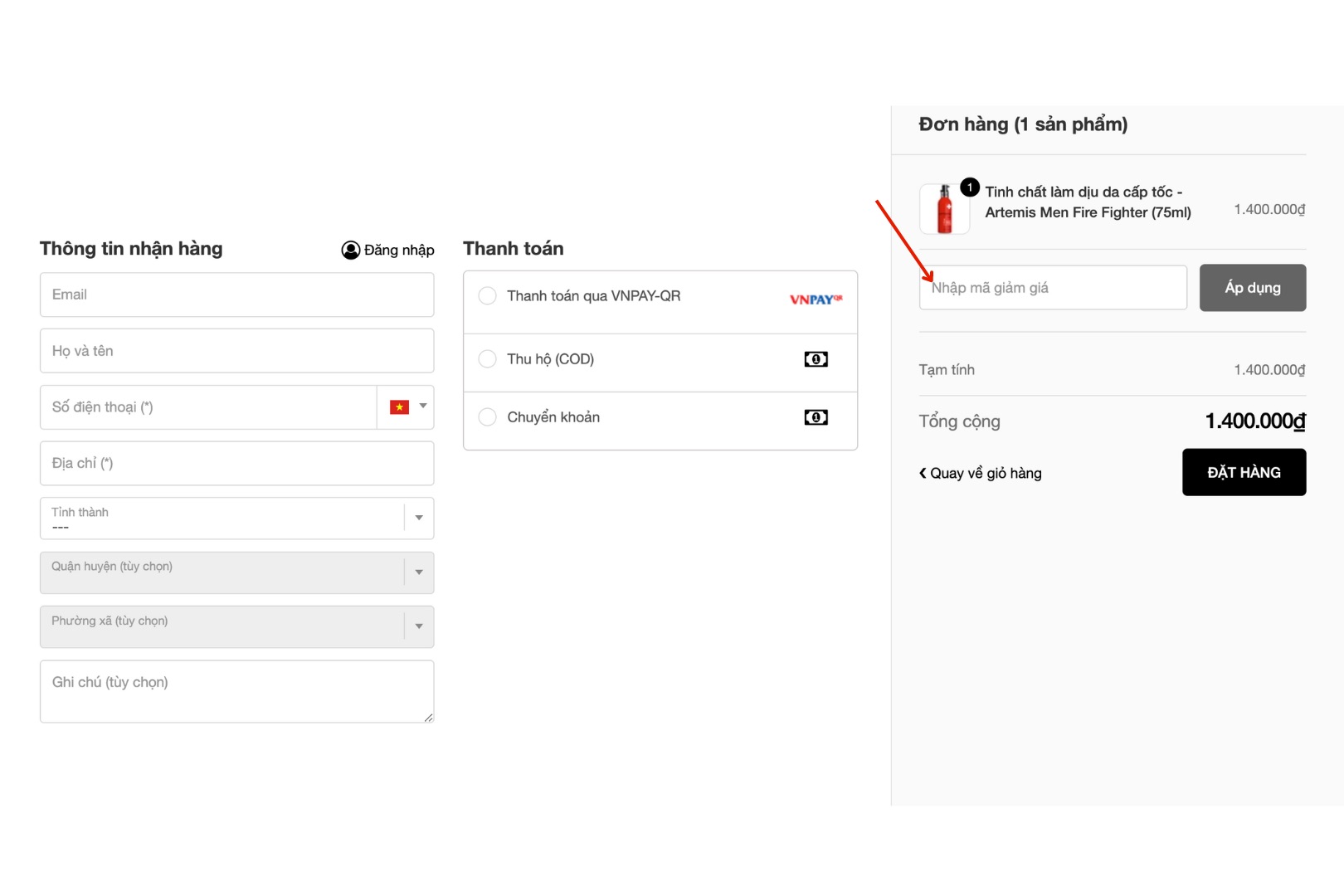Click the product quantity badge
Screen dimensions: 1344x896
(x=969, y=187)
